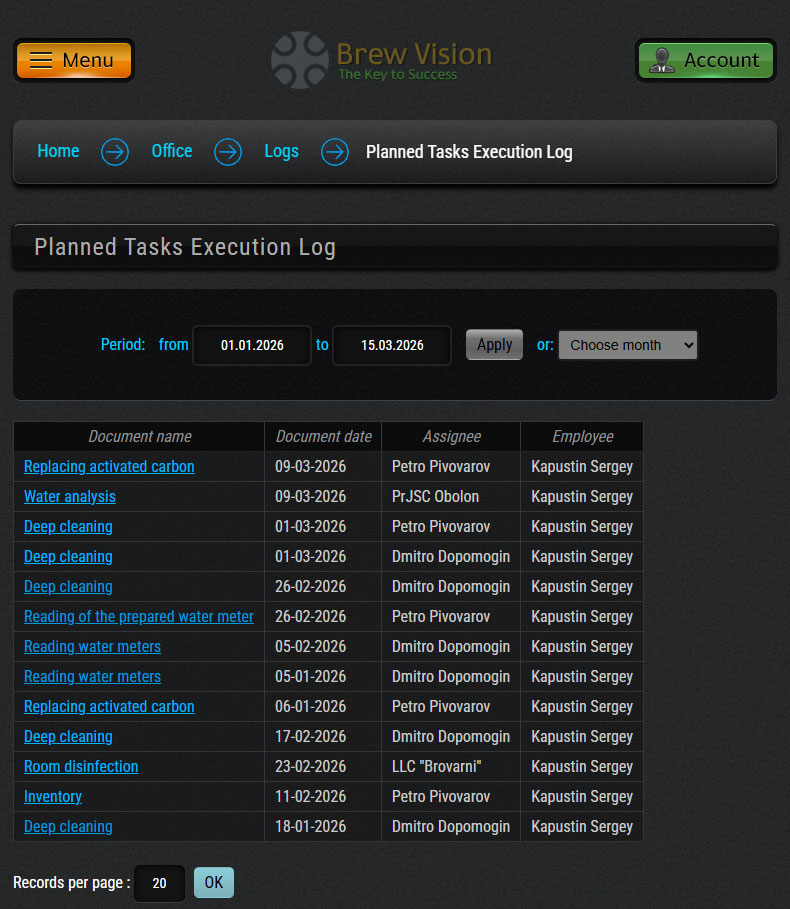Click the arrow icon after Logs
The width and height of the screenshot is (790, 909).
[x=334, y=152]
